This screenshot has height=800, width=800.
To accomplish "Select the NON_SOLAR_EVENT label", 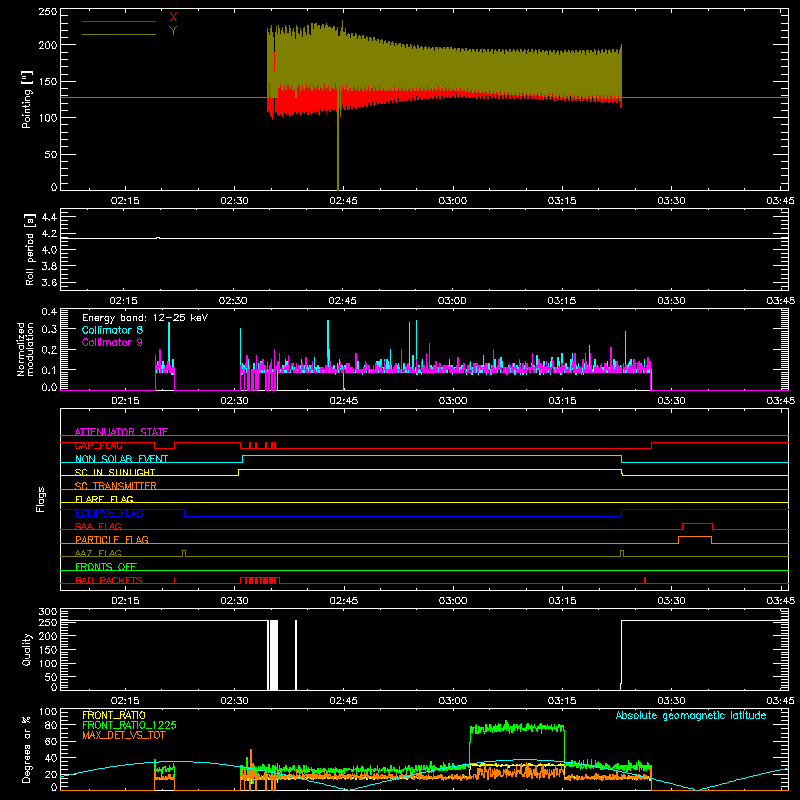I will pyautogui.click(x=121, y=459).
